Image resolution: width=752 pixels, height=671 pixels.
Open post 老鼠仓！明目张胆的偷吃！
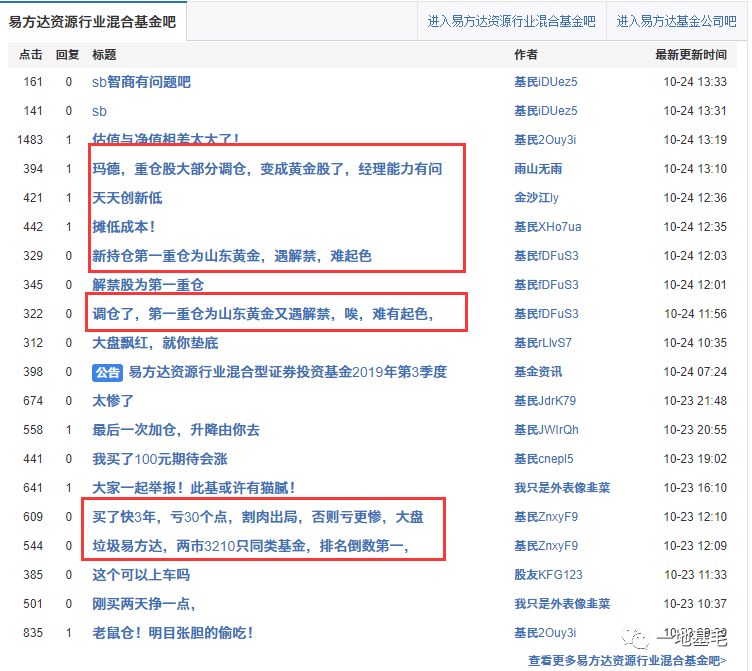173,633
